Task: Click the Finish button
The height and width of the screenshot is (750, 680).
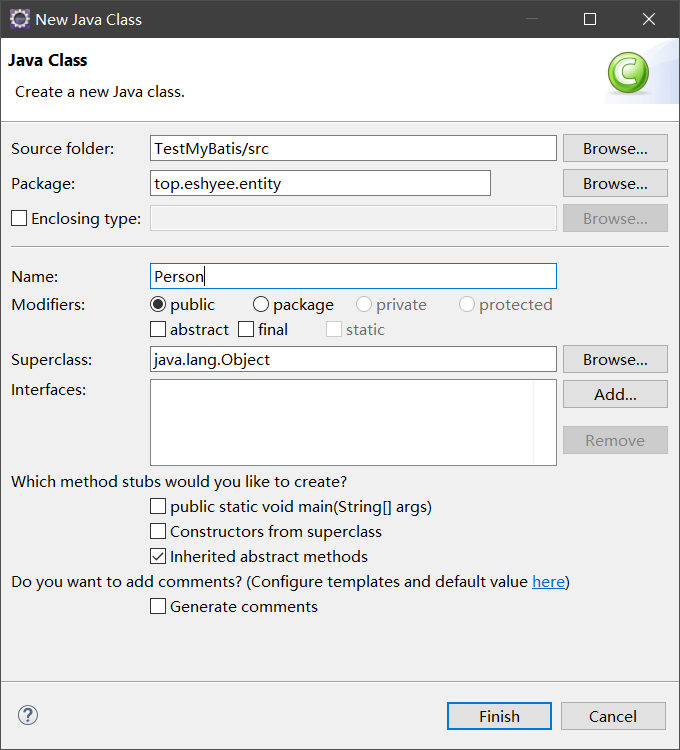Action: tap(499, 716)
